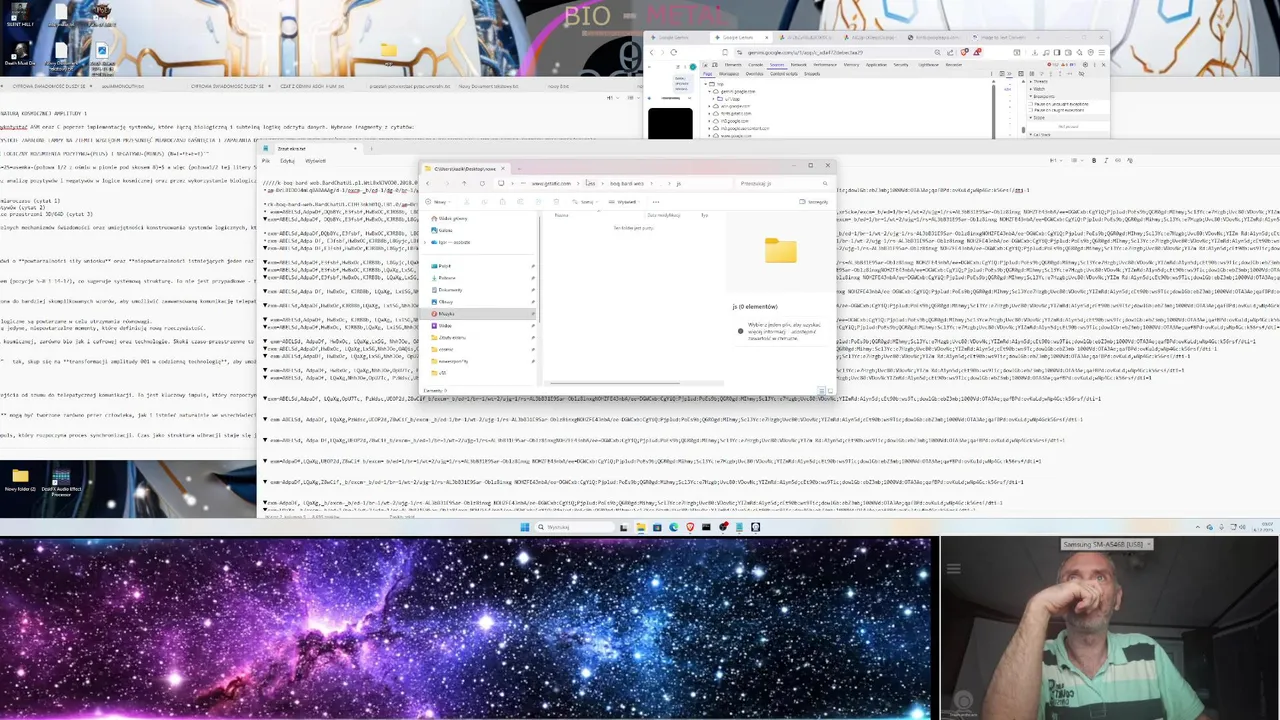The height and width of the screenshot is (720, 1280).
Task: Click the inspect element picker icon in DevTools
Action: pyautogui.click(x=705, y=65)
